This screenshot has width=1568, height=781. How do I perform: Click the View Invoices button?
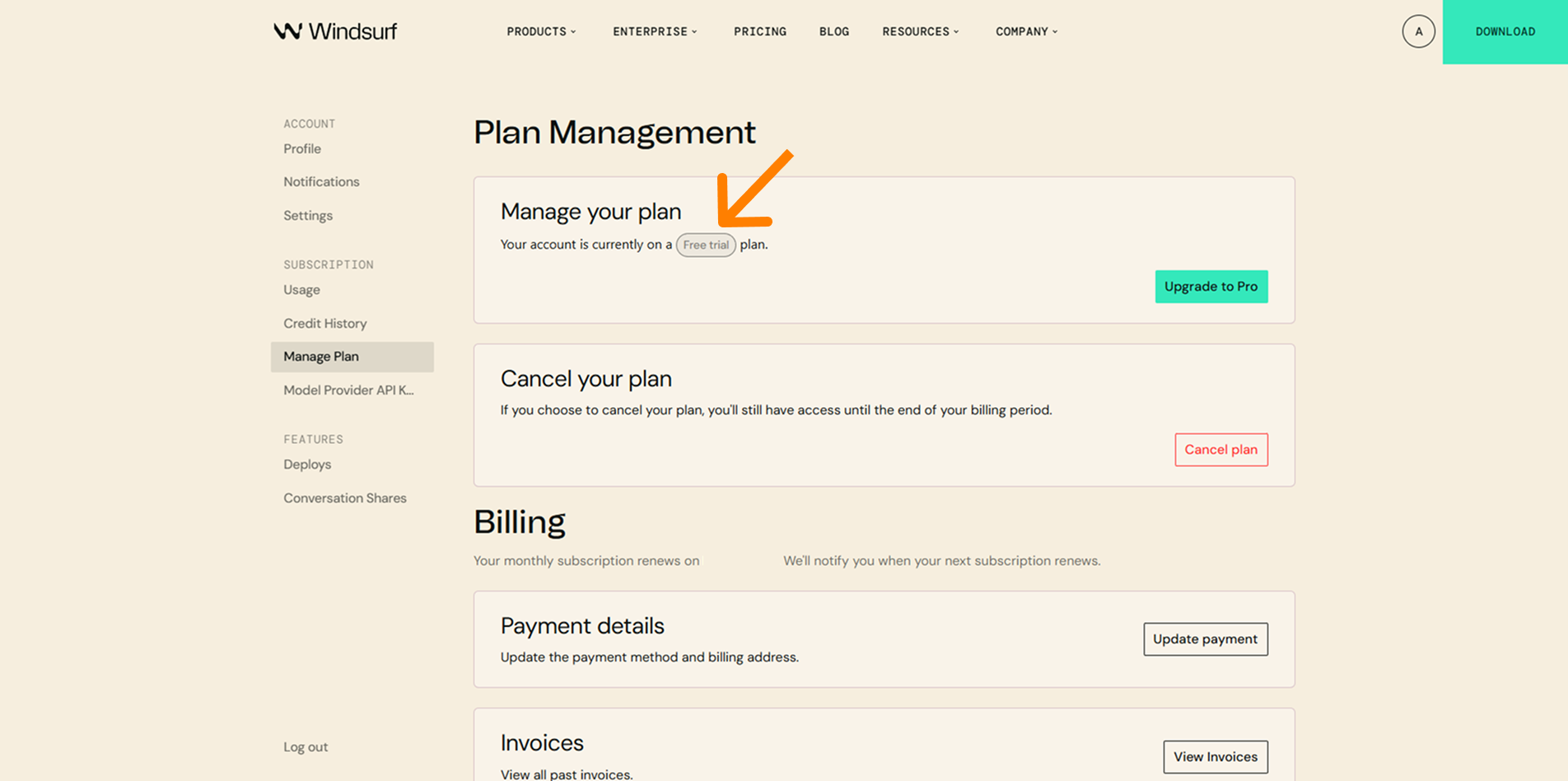(1215, 756)
